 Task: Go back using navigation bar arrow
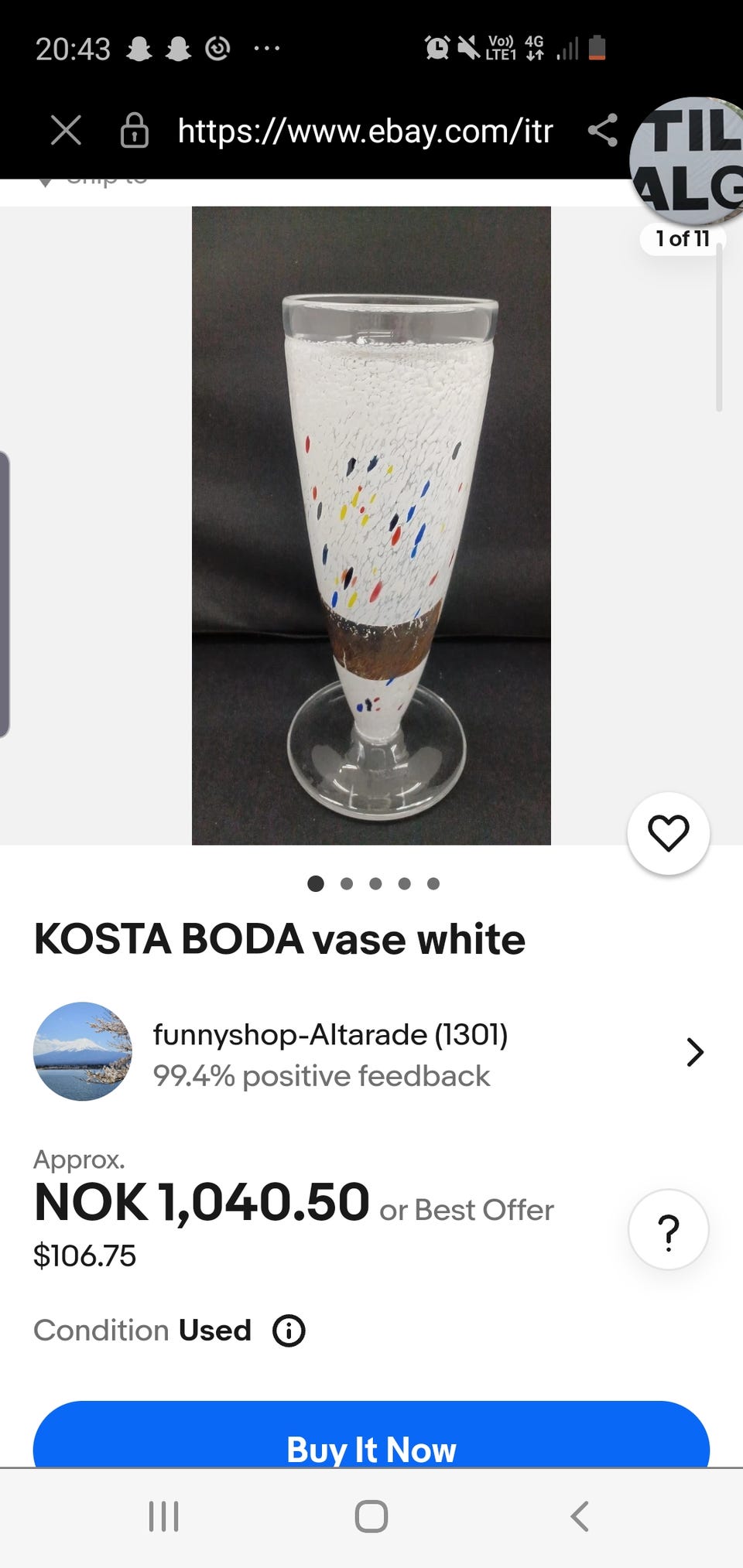pyautogui.click(x=580, y=1516)
